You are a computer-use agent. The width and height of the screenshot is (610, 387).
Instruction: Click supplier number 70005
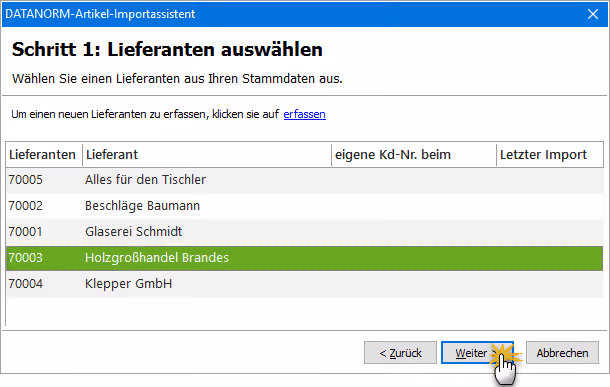26,180
